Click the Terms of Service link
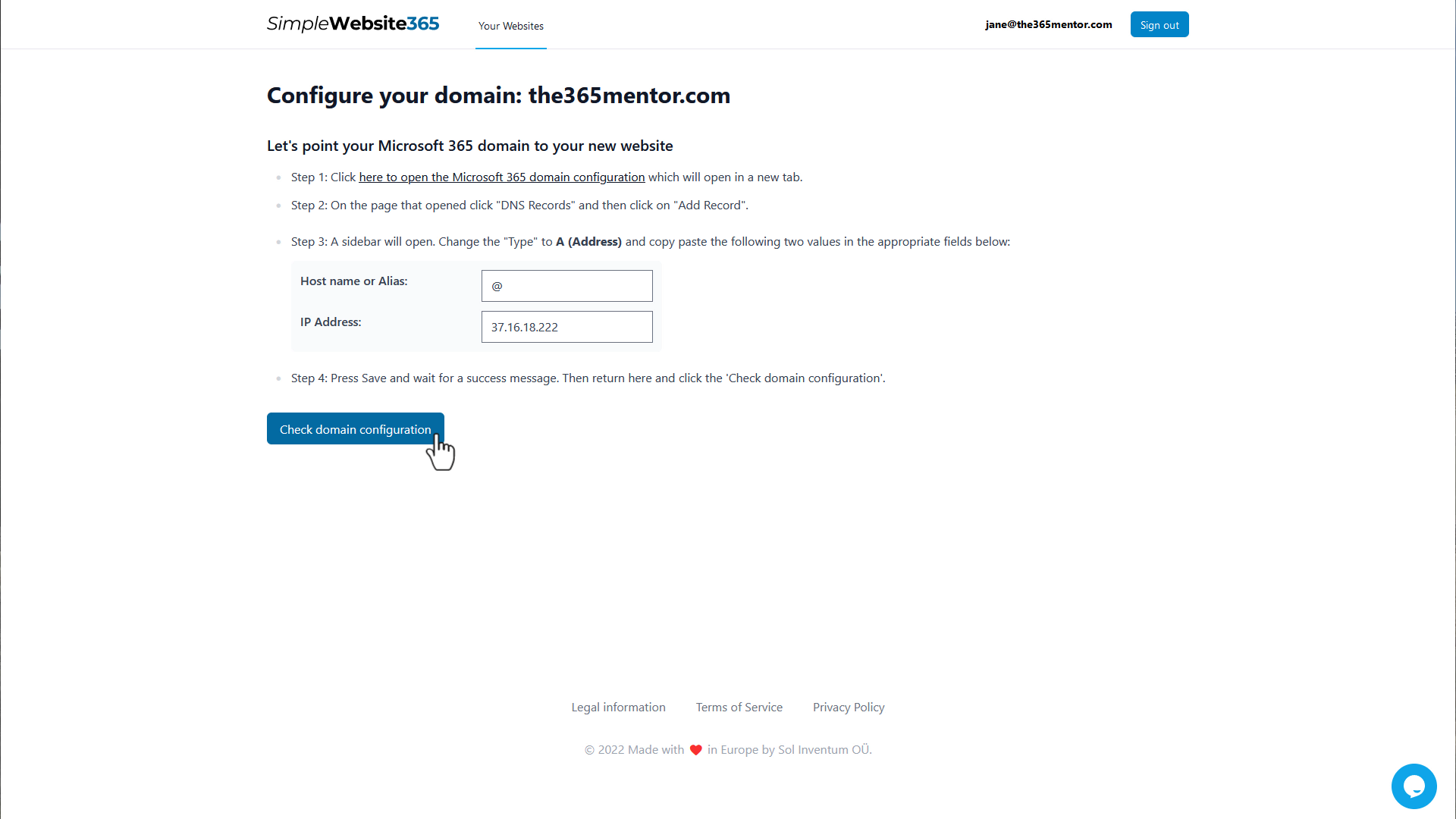This screenshot has width=1456, height=819. (x=739, y=707)
